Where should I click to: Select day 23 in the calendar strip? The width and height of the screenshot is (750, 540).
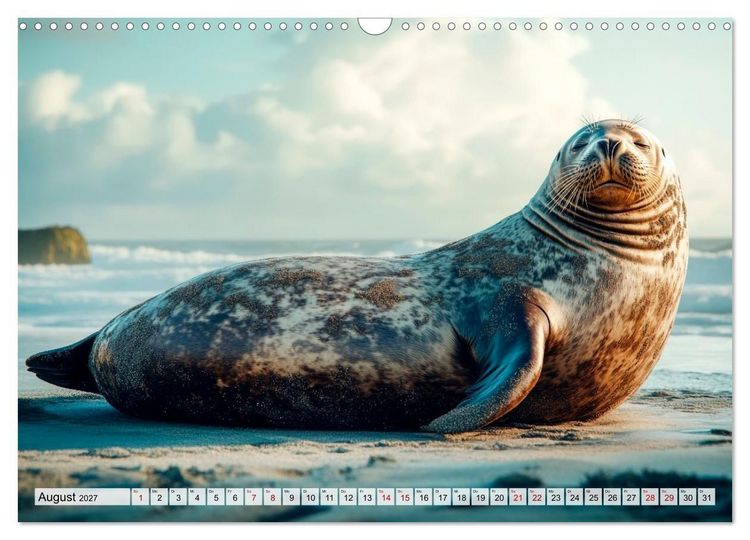[x=556, y=497]
